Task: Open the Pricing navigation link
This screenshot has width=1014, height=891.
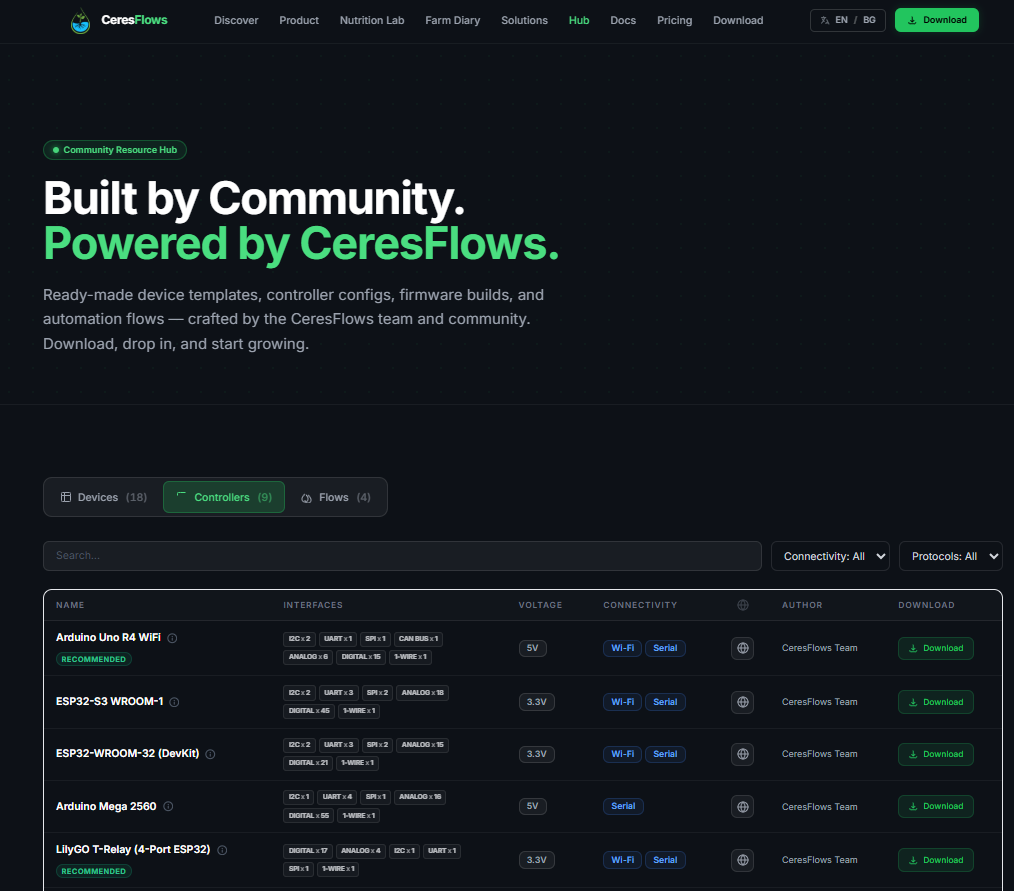Action: (x=674, y=21)
